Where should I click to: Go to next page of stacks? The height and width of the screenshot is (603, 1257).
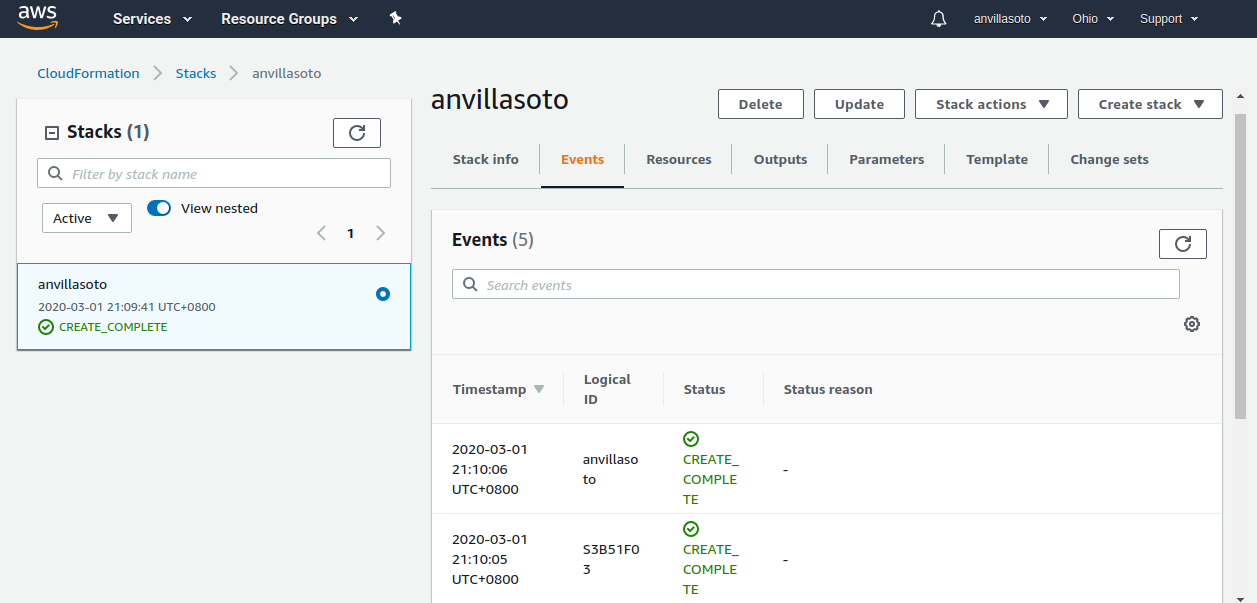pos(380,233)
